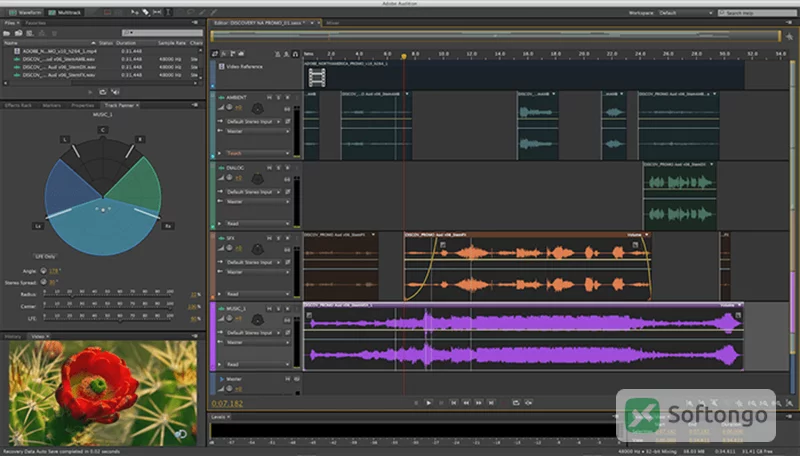Mute the AMBIENT track
Screen dimensions: 800x456
tap(269, 97)
